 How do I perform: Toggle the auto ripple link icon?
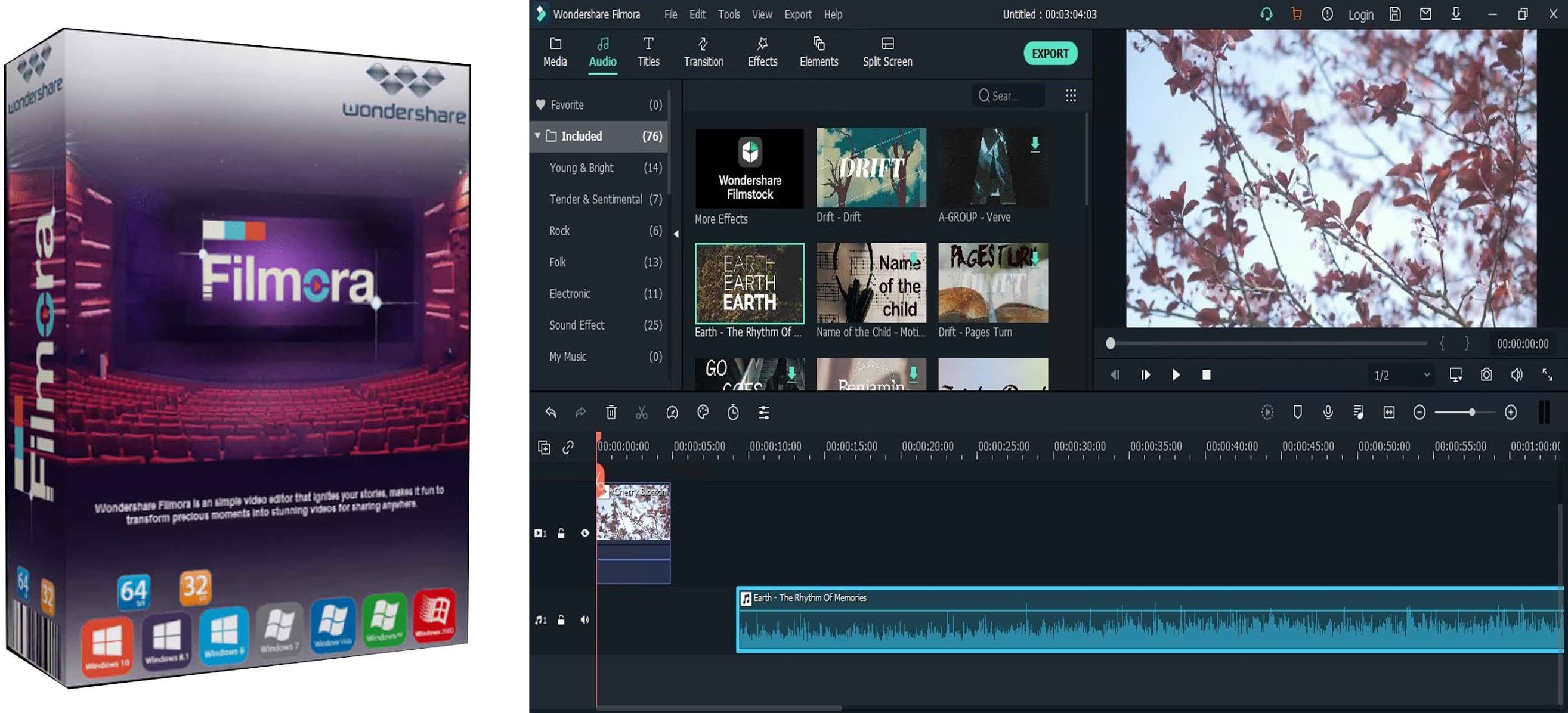[568, 448]
